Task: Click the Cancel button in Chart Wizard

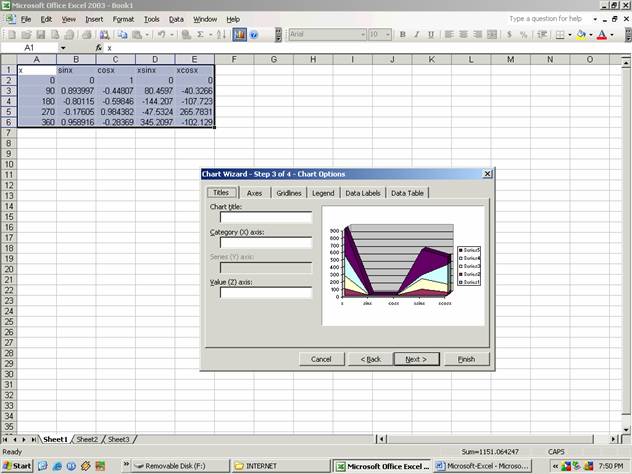Action: pos(321,359)
